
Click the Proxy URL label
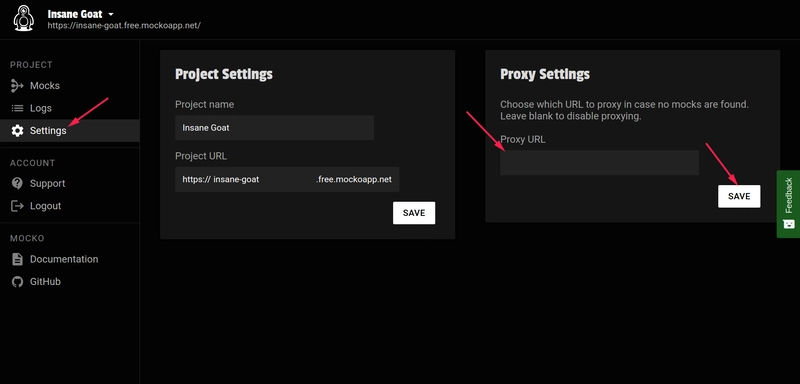coord(522,139)
